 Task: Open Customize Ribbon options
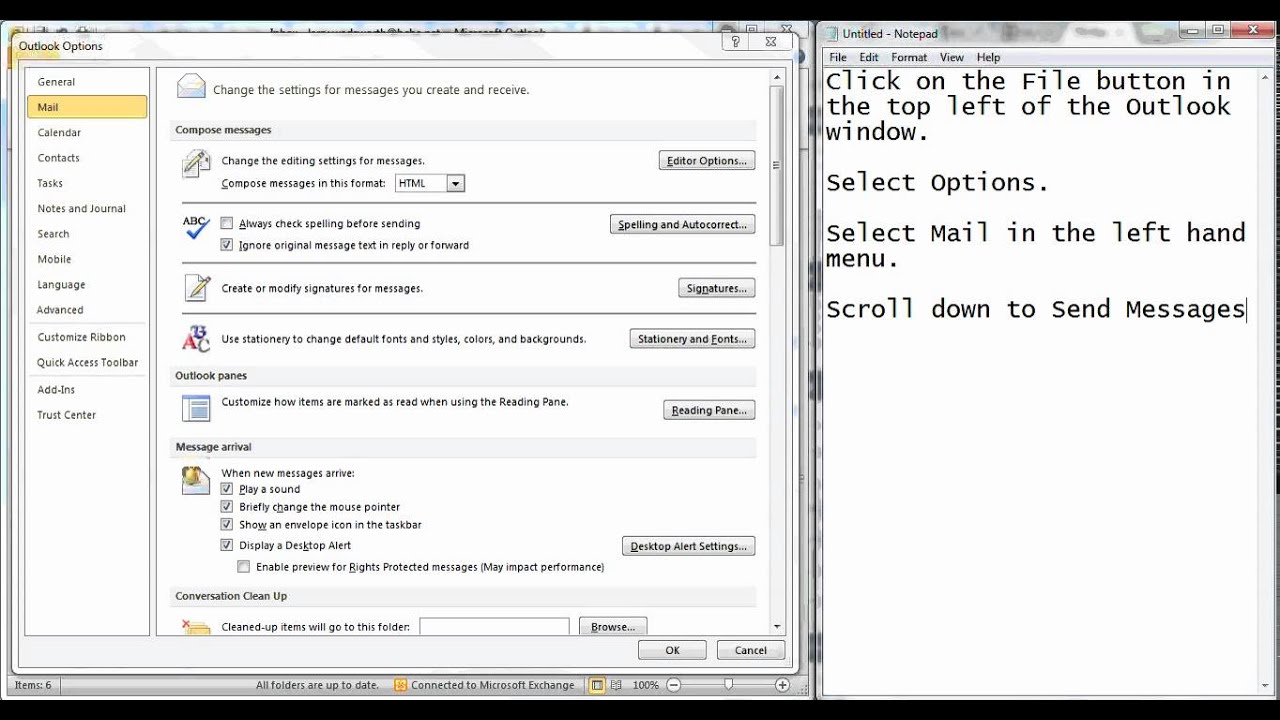point(87,337)
